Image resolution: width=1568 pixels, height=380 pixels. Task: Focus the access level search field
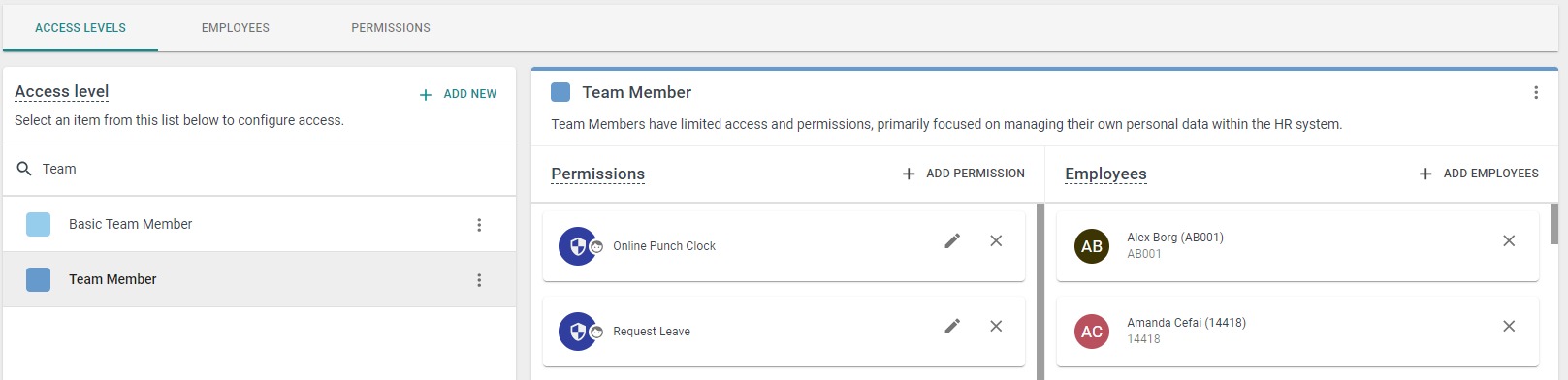(x=260, y=169)
